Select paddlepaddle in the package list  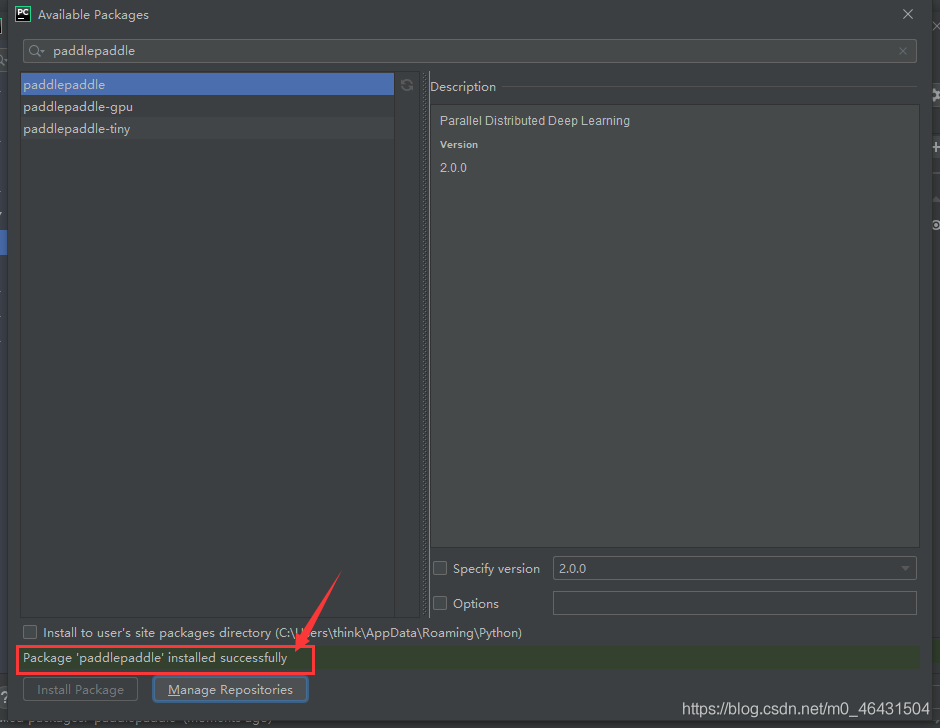[207, 85]
